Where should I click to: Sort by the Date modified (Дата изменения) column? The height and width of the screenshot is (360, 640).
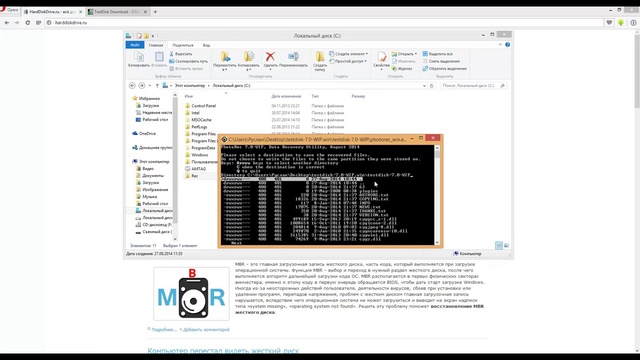pyautogui.click(x=286, y=96)
